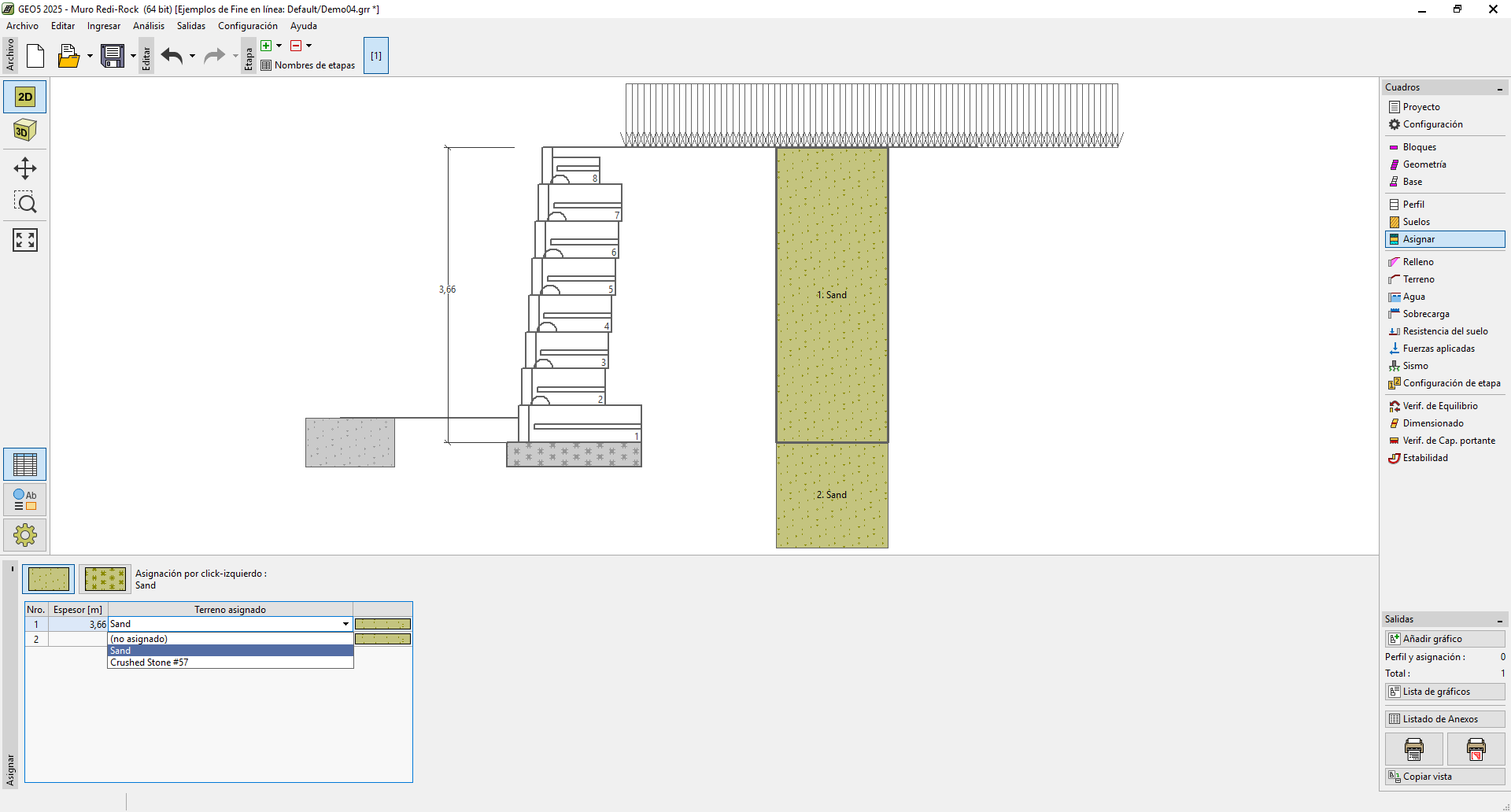Open drawing settings gear icon
This screenshot has height=812, width=1511.
click(x=25, y=535)
